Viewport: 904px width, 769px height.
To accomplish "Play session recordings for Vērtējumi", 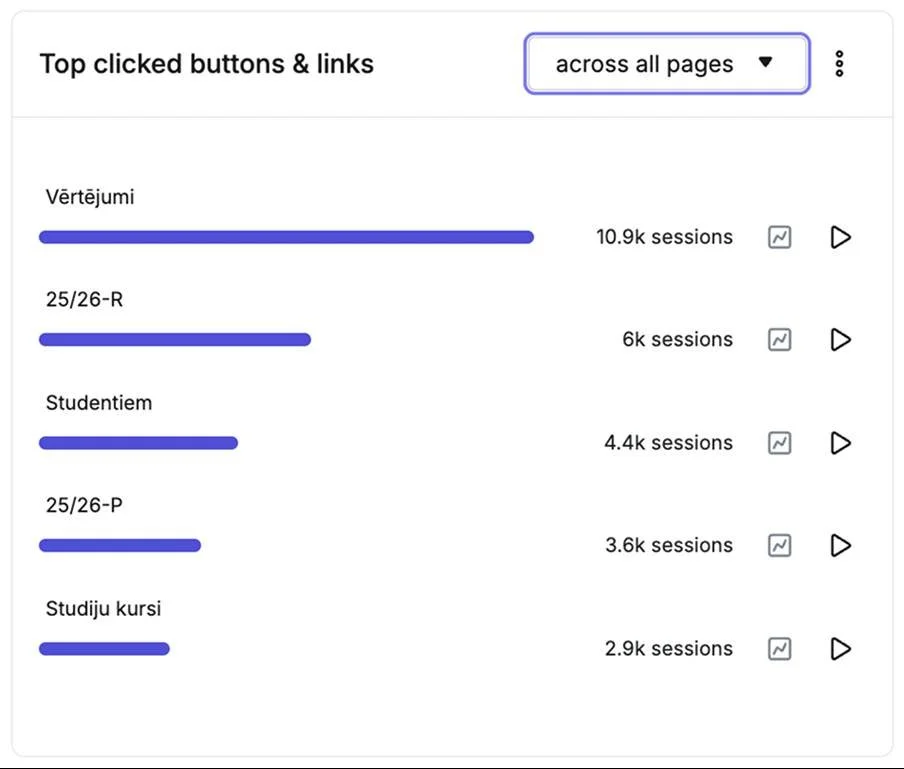I will pos(841,237).
